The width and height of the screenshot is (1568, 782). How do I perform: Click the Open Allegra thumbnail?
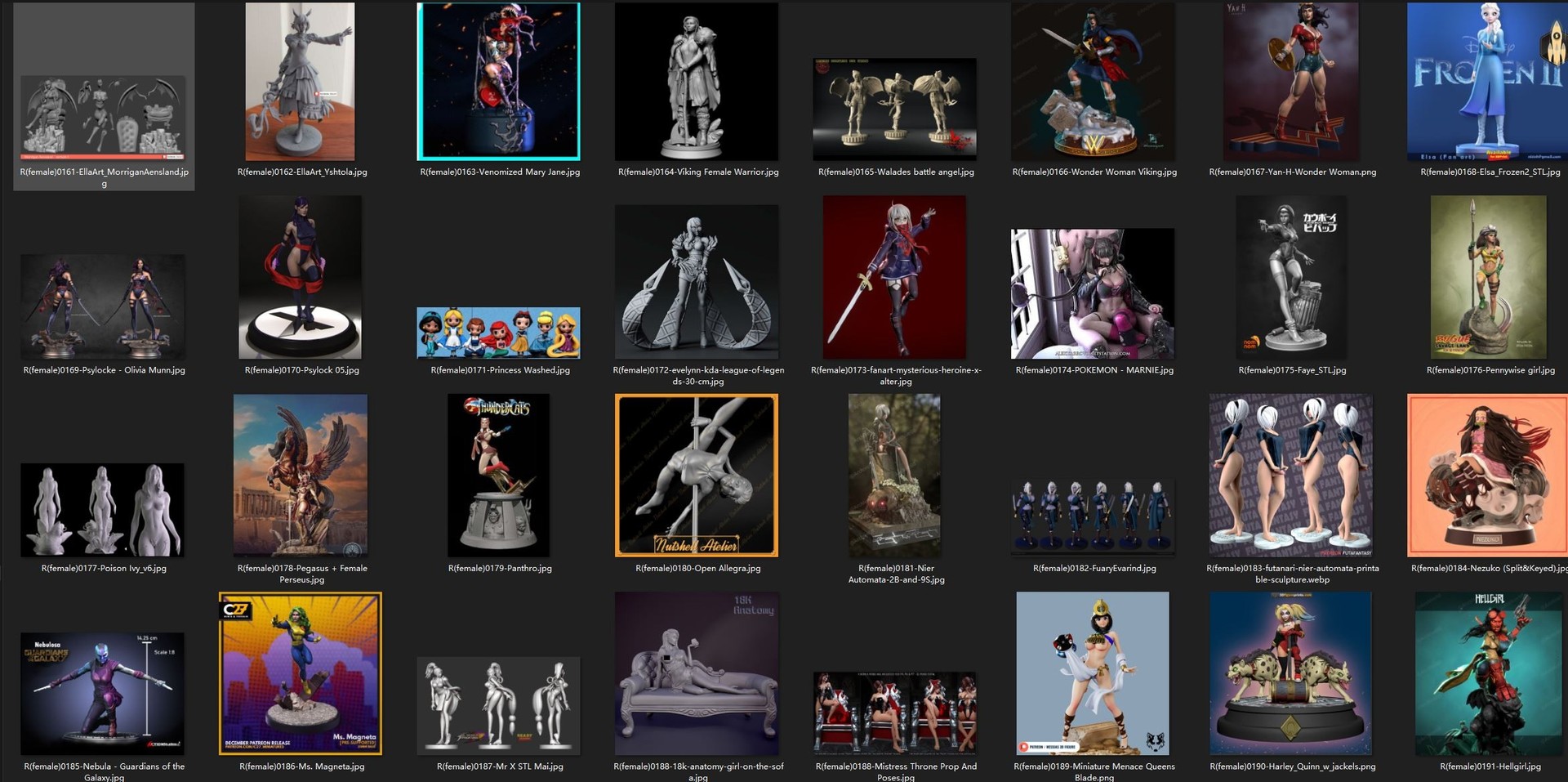pos(697,476)
